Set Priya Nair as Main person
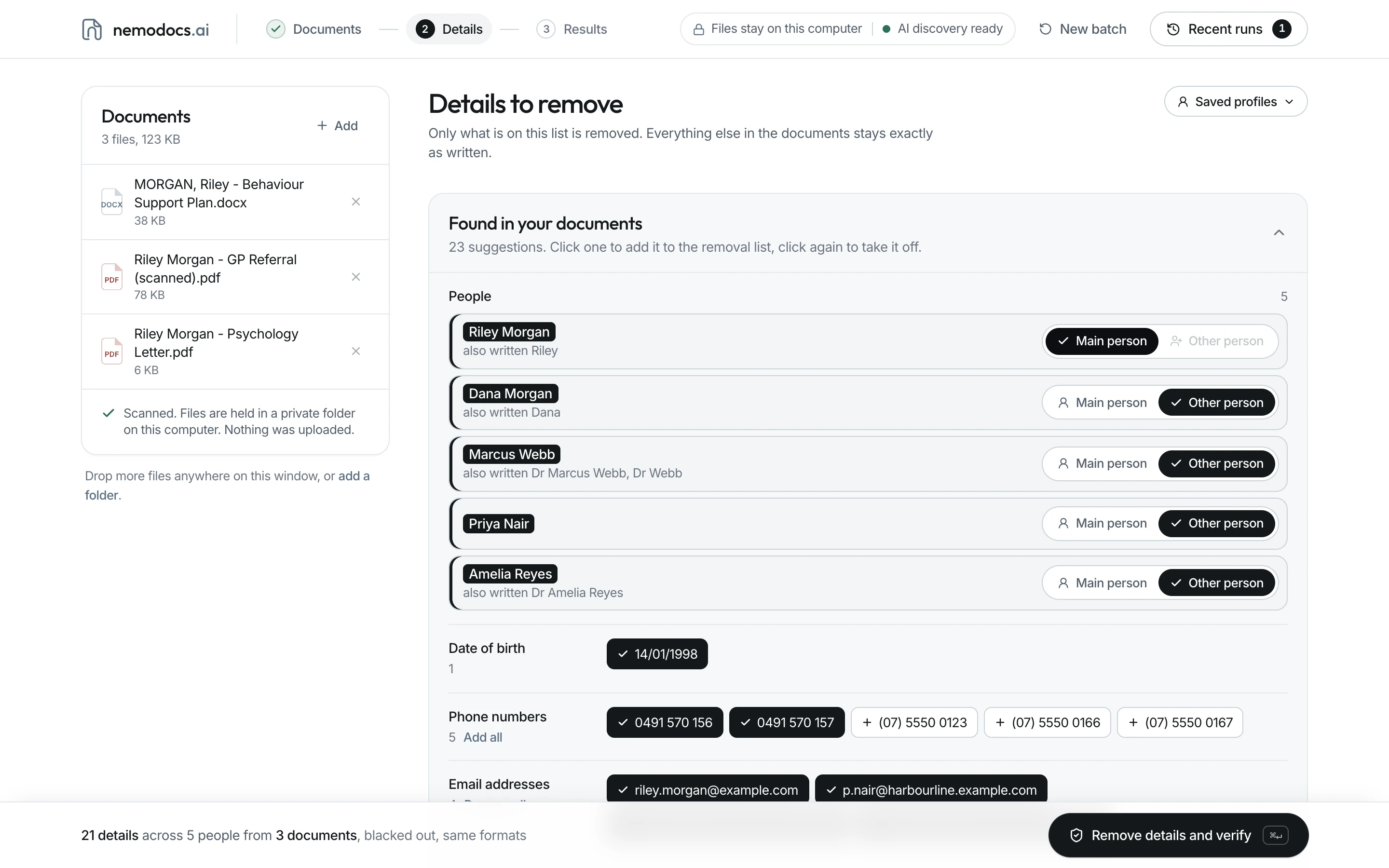Viewport: 1389px width, 868px height. coord(1102,523)
